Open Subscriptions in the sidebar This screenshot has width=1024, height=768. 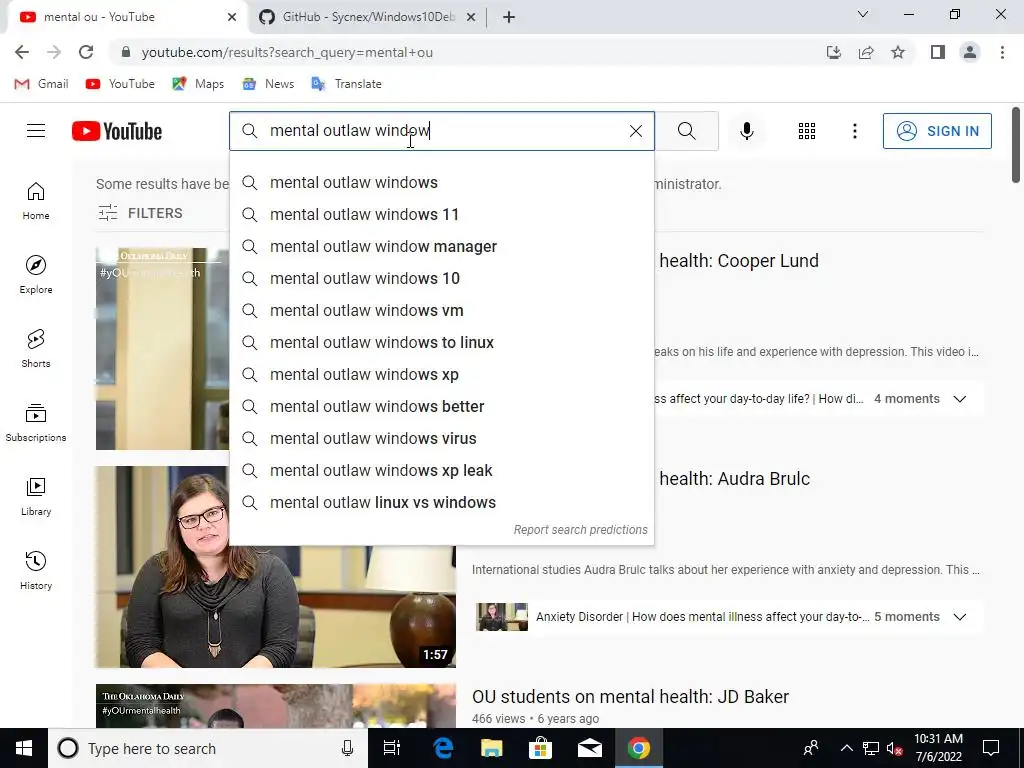pyautogui.click(x=36, y=422)
